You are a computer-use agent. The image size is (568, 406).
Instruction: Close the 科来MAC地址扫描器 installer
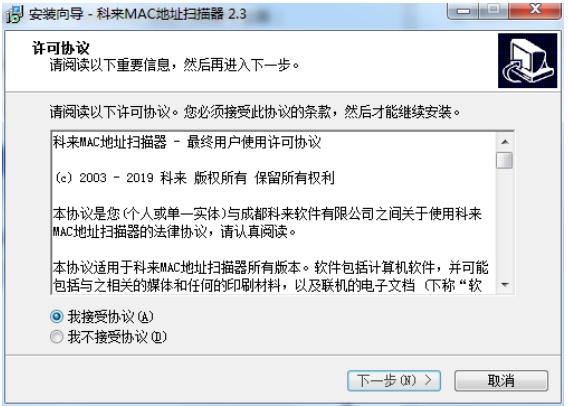[x=535, y=11]
